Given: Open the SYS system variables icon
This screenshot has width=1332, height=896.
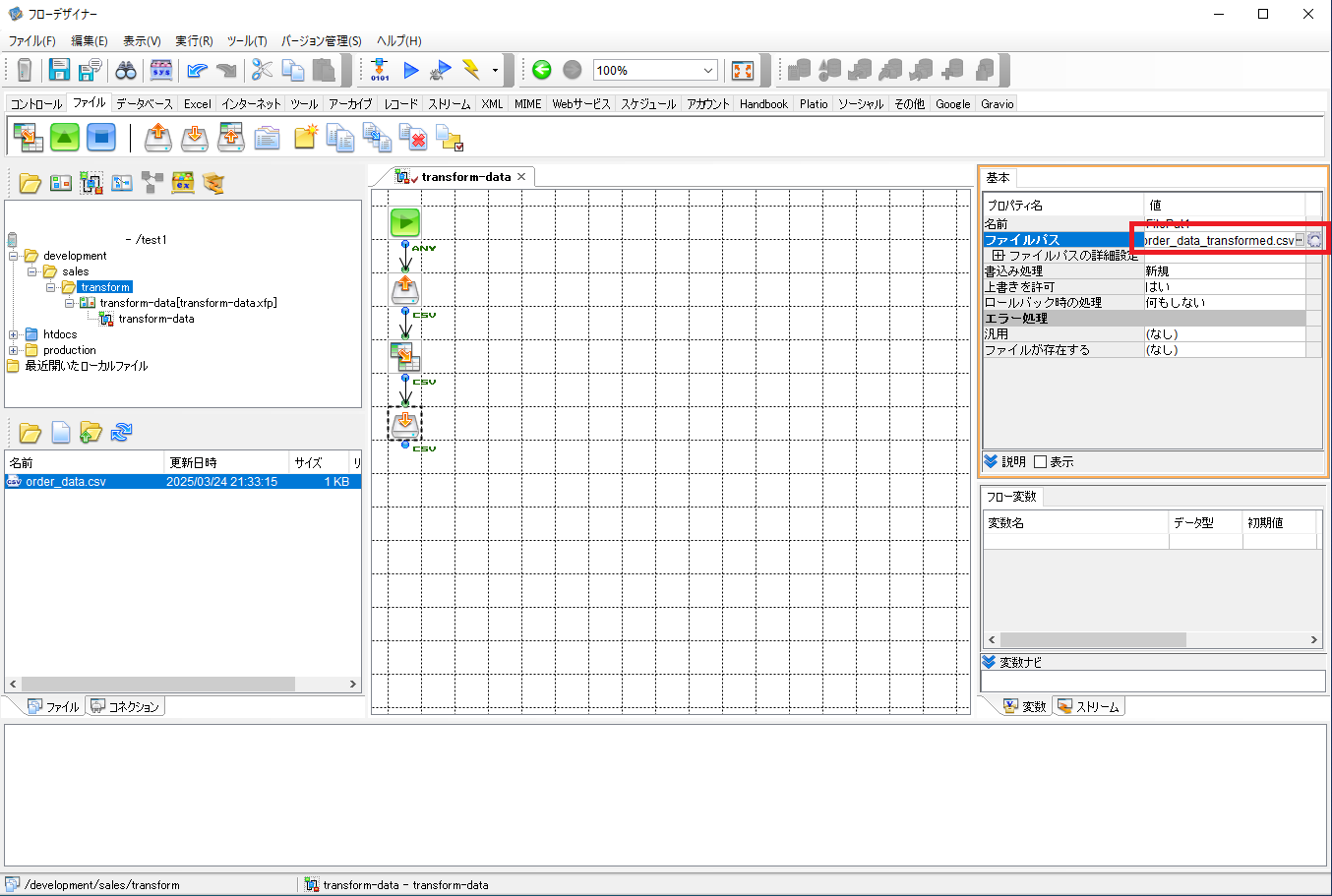Looking at the screenshot, I should tap(160, 70).
